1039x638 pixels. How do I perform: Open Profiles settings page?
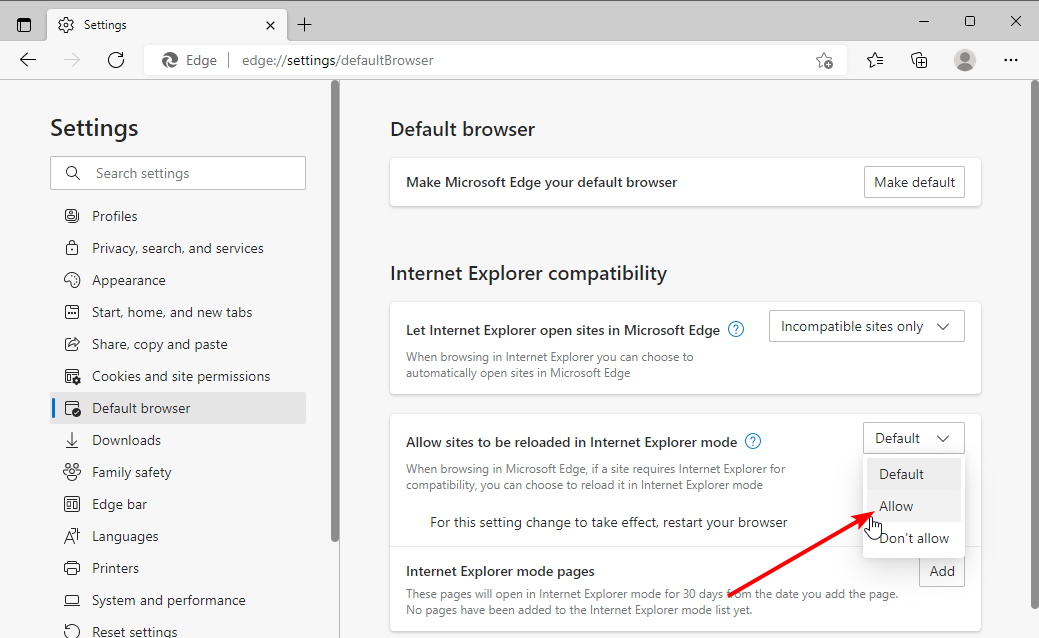[178, 216]
